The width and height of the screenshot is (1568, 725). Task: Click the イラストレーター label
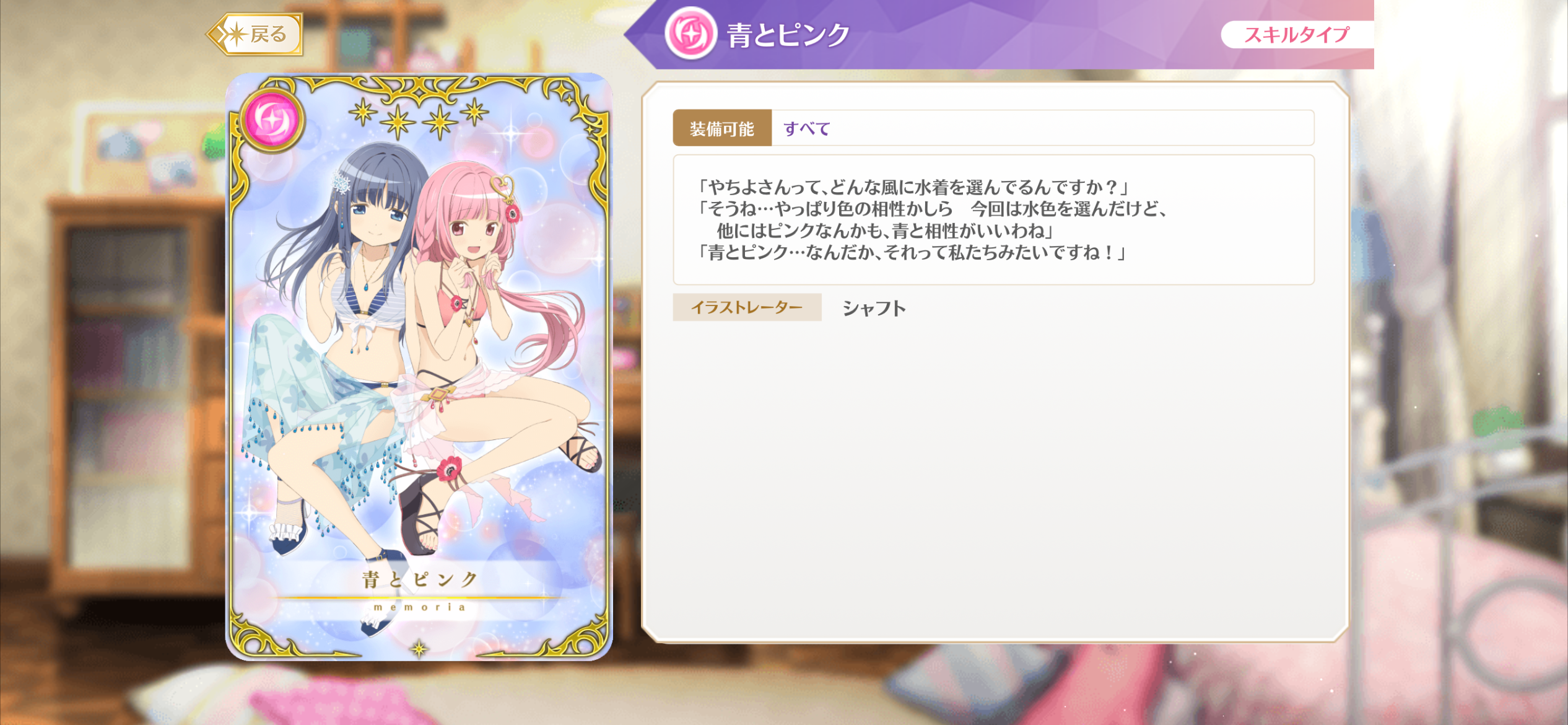tap(747, 307)
